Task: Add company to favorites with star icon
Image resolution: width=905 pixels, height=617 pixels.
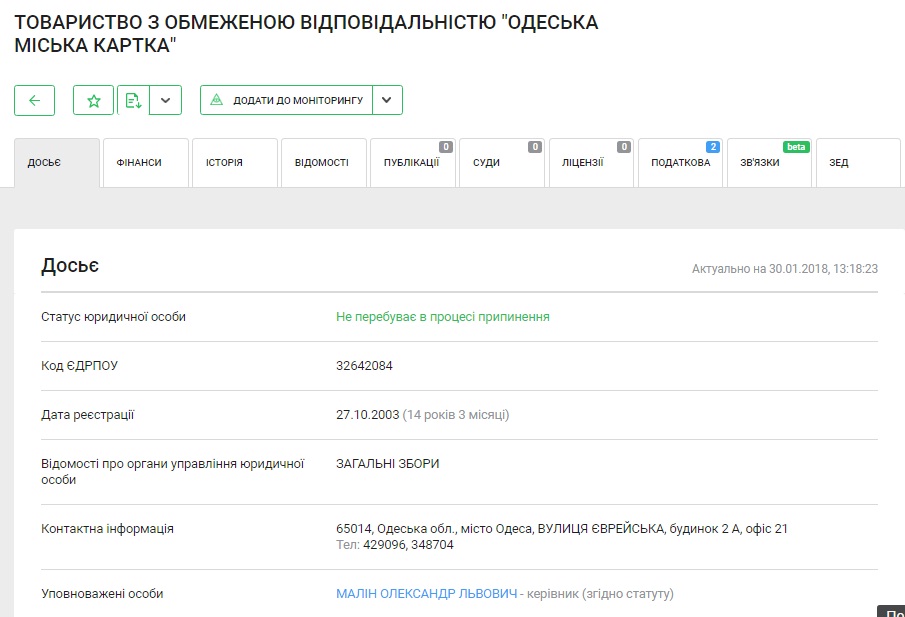Action: (x=93, y=100)
